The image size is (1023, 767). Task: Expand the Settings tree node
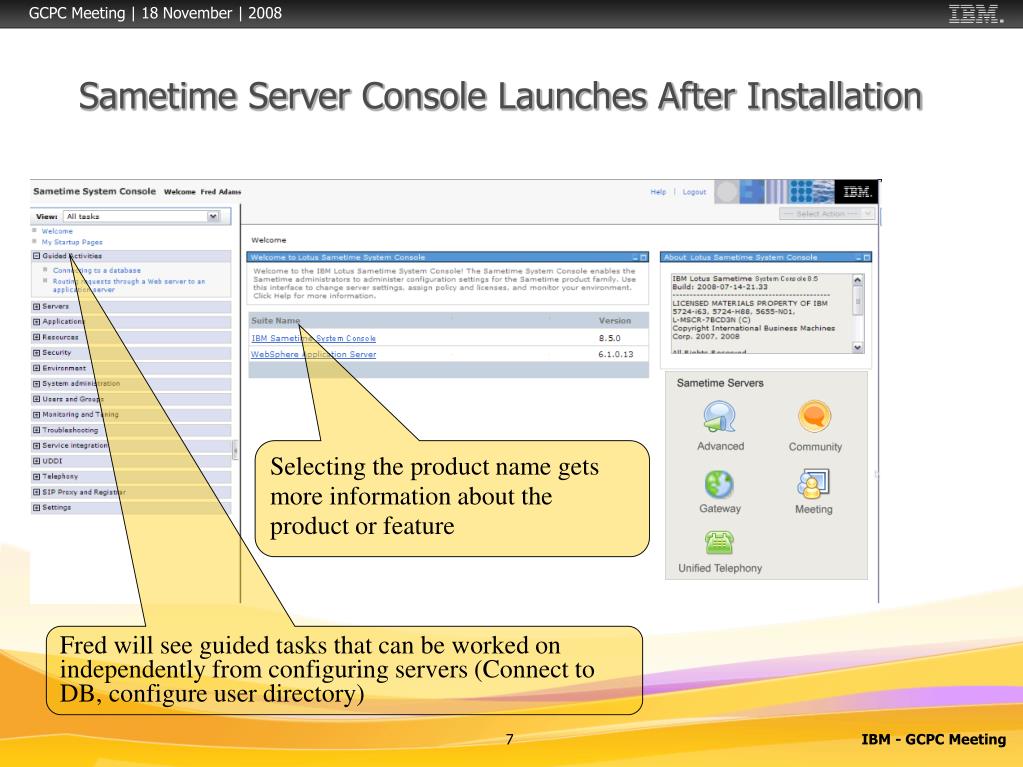37,507
